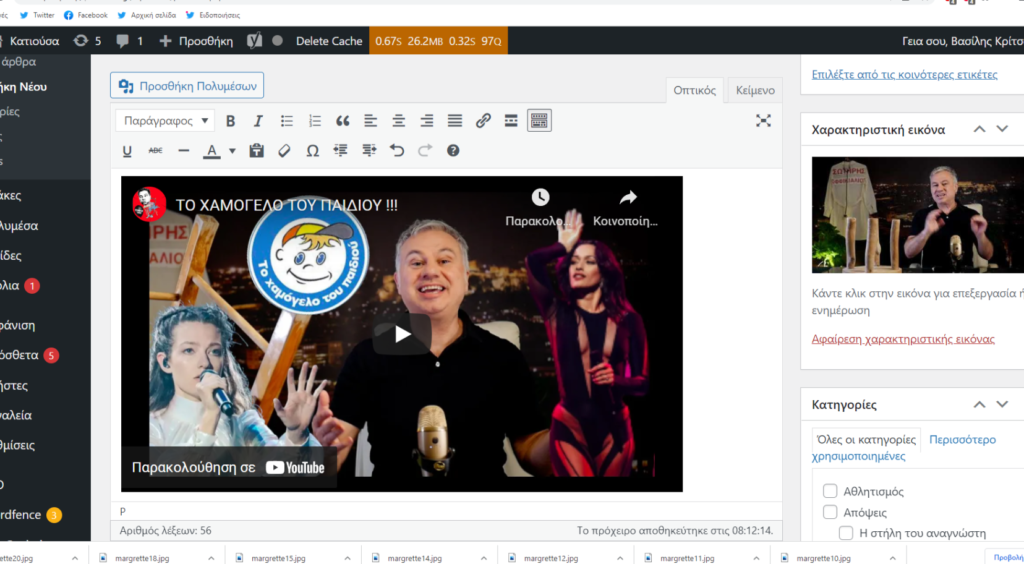Insert or edit link

click(x=483, y=121)
